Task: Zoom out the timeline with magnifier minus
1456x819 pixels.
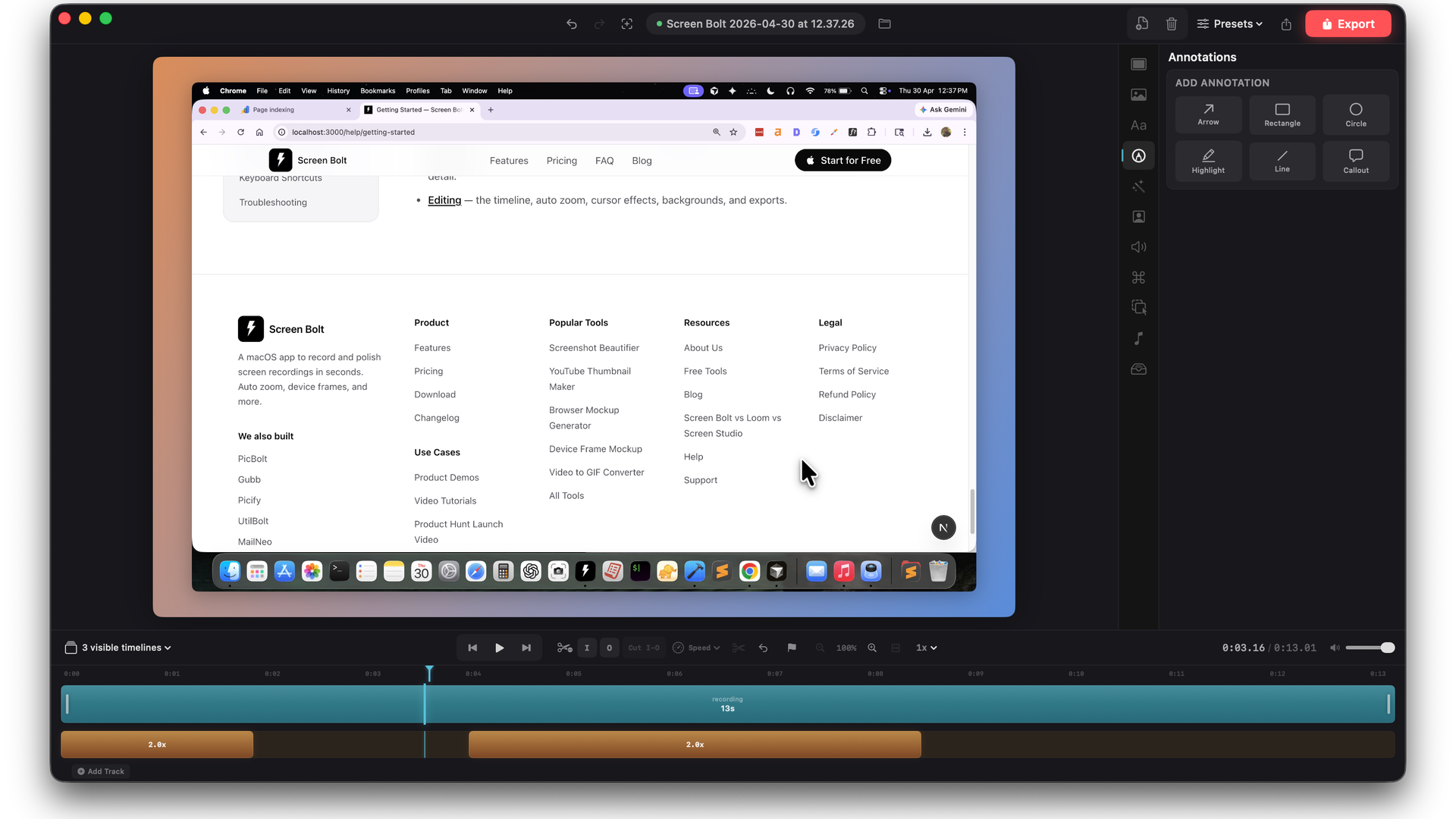Action: pyautogui.click(x=820, y=648)
